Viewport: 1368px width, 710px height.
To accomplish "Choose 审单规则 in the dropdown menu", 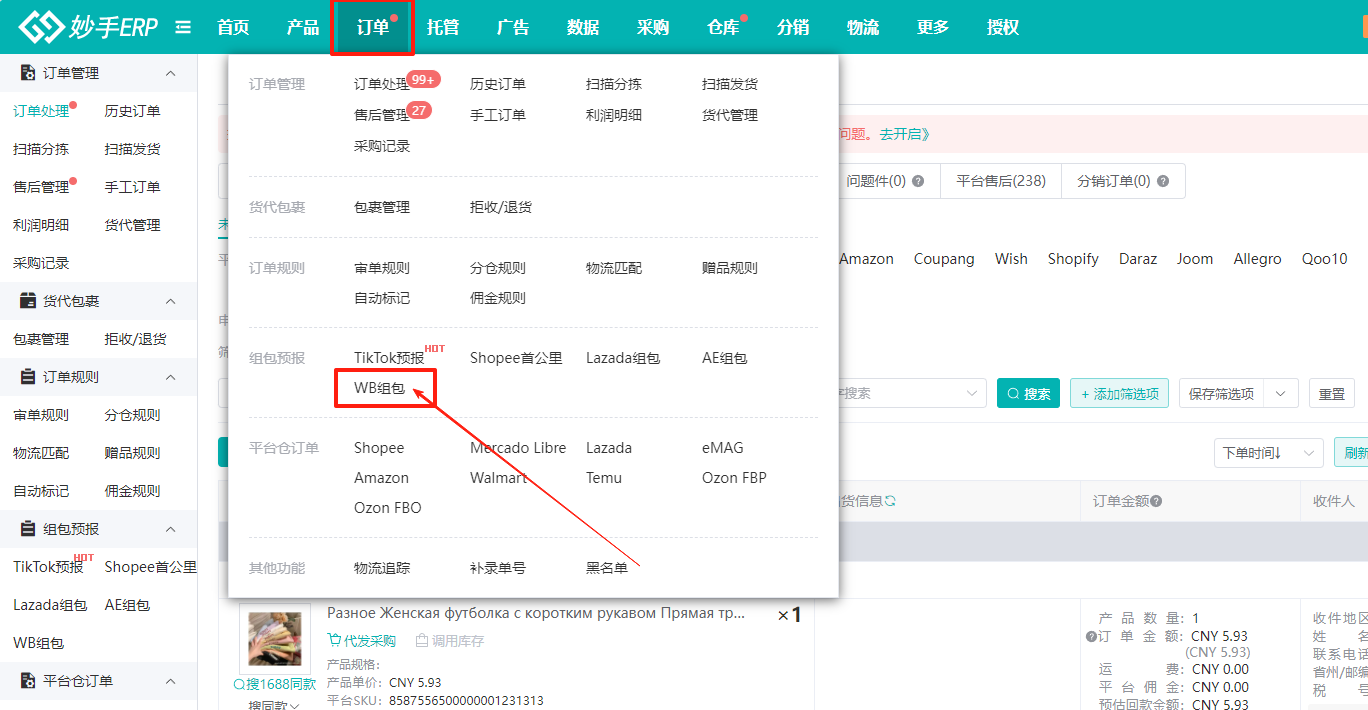I will pos(382,268).
